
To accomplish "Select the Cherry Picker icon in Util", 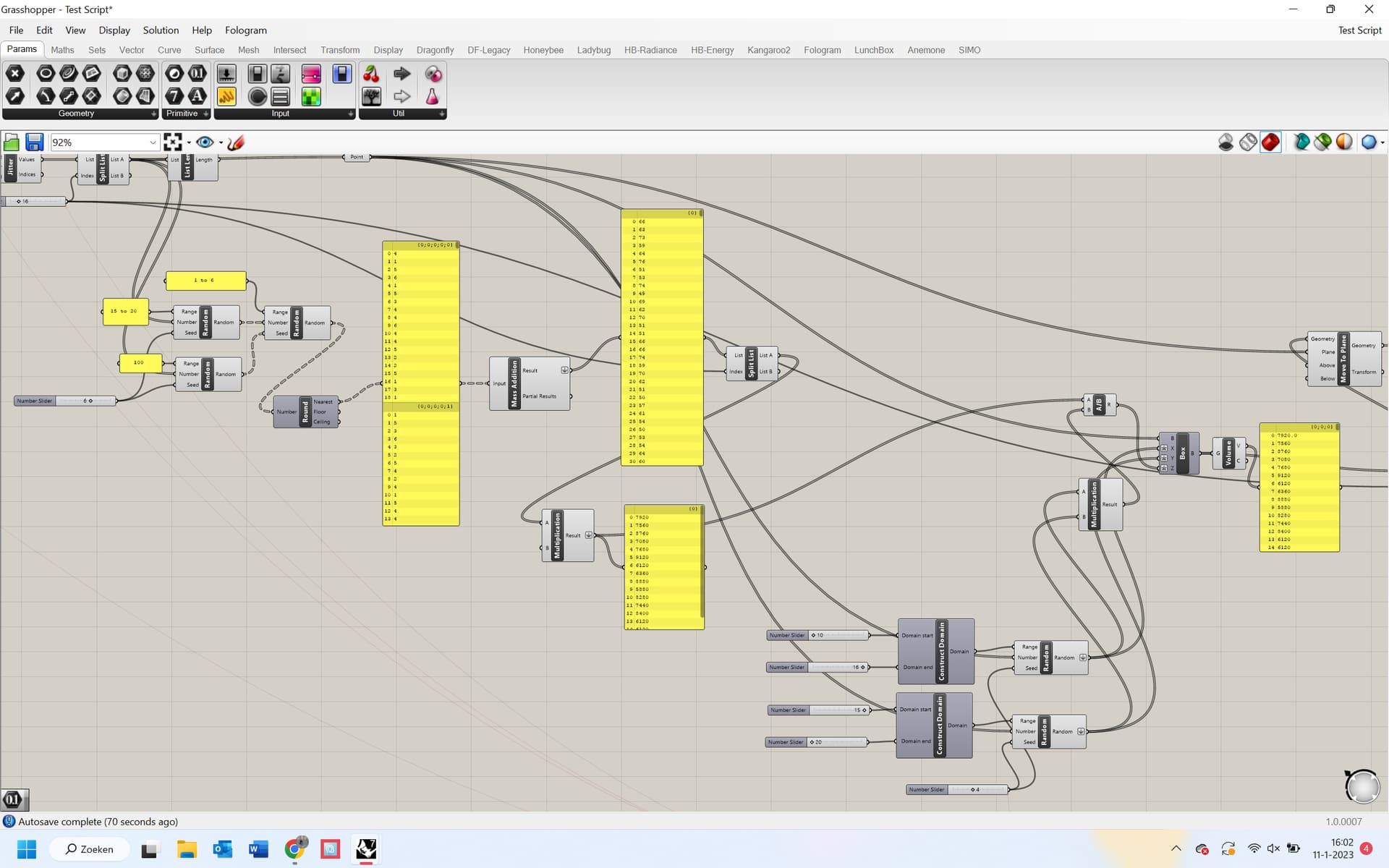I will pyautogui.click(x=371, y=74).
